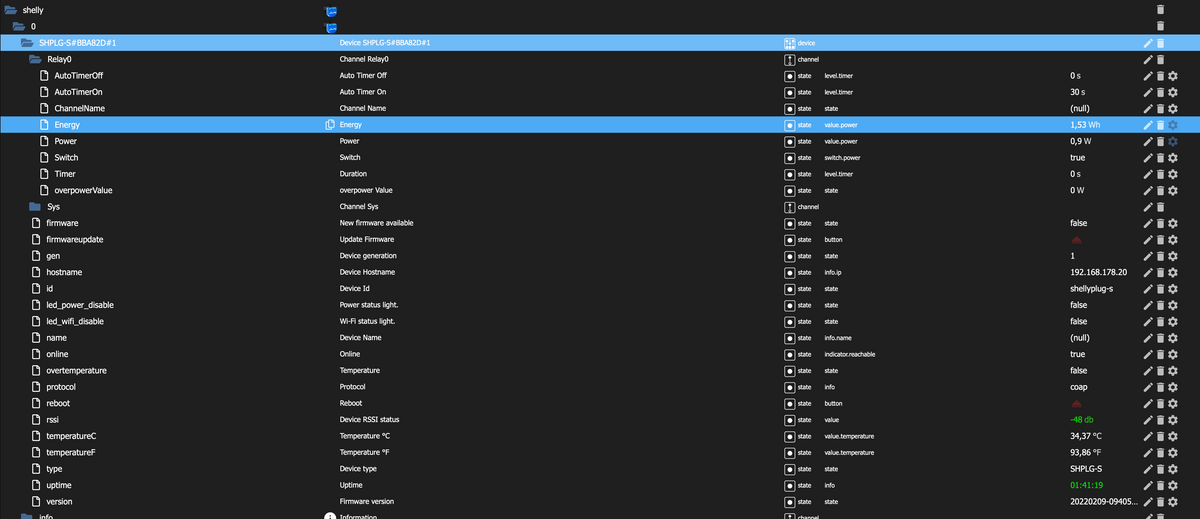This screenshot has width=1200, height=519.
Task: Delete the firmware state
Action: [x=1160, y=223]
